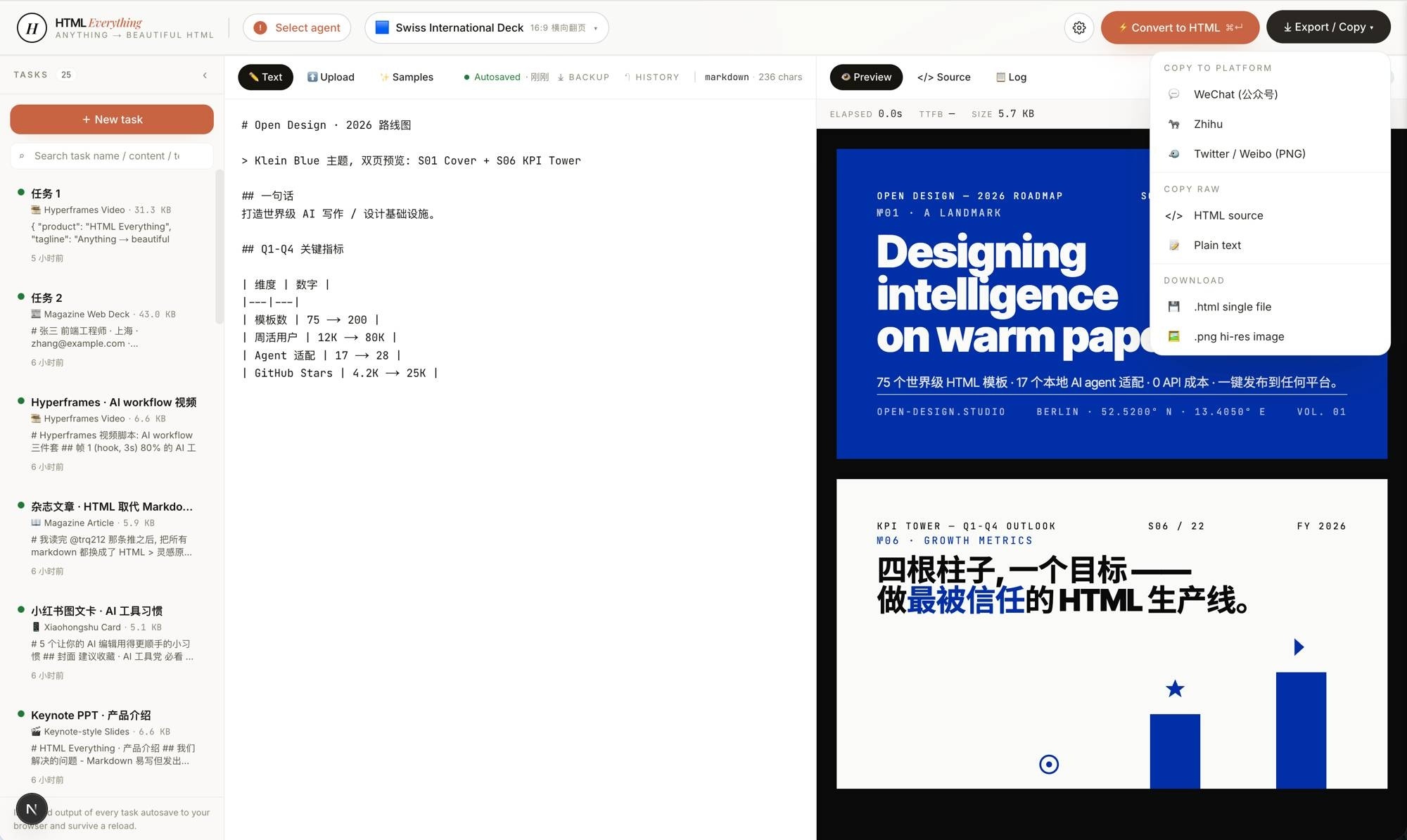Image resolution: width=1407 pixels, height=840 pixels.
Task: Open the settings gear icon
Action: pos(1079,27)
